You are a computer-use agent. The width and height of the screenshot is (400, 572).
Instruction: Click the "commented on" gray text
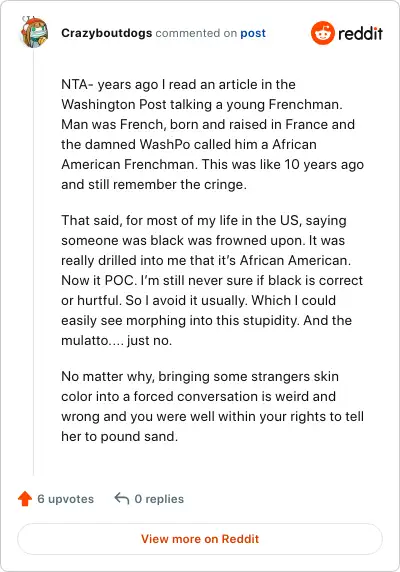tap(196, 33)
